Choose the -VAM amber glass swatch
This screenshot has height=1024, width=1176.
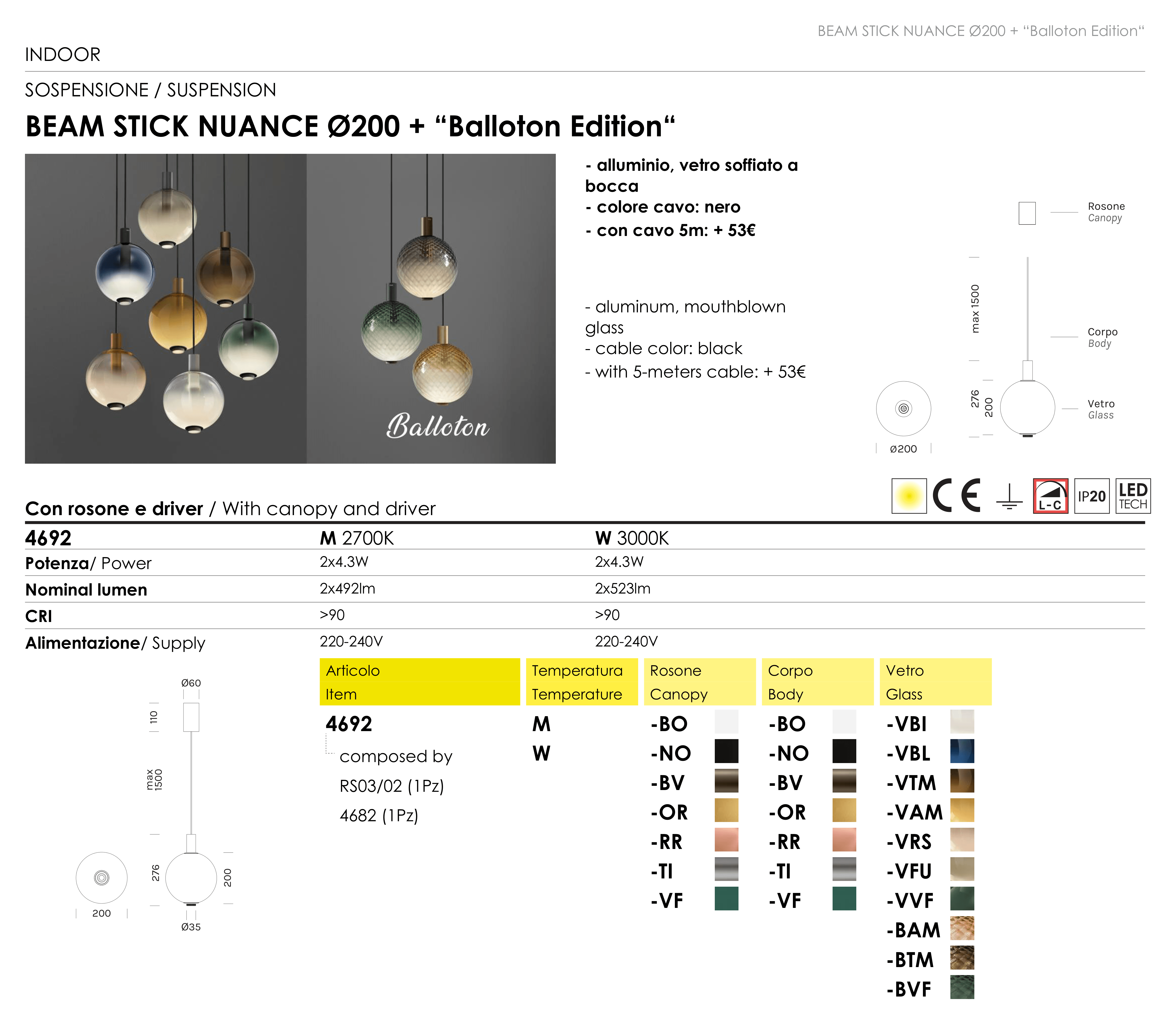tap(962, 810)
